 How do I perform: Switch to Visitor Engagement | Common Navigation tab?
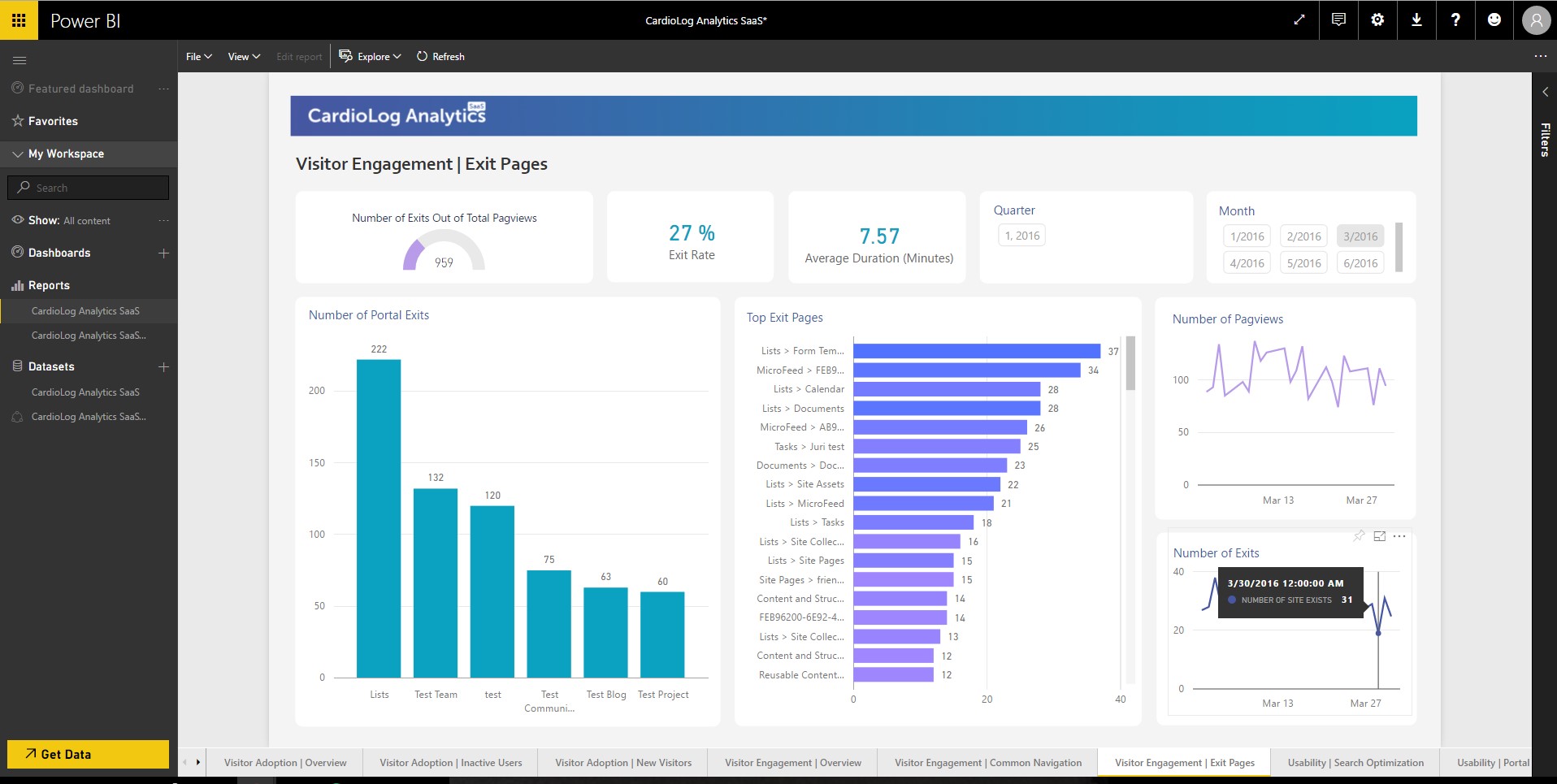pyautogui.click(x=988, y=763)
